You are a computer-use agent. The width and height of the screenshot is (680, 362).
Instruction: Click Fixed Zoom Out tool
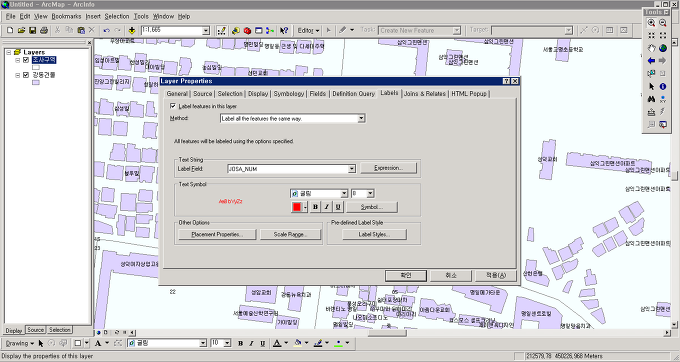click(663, 36)
